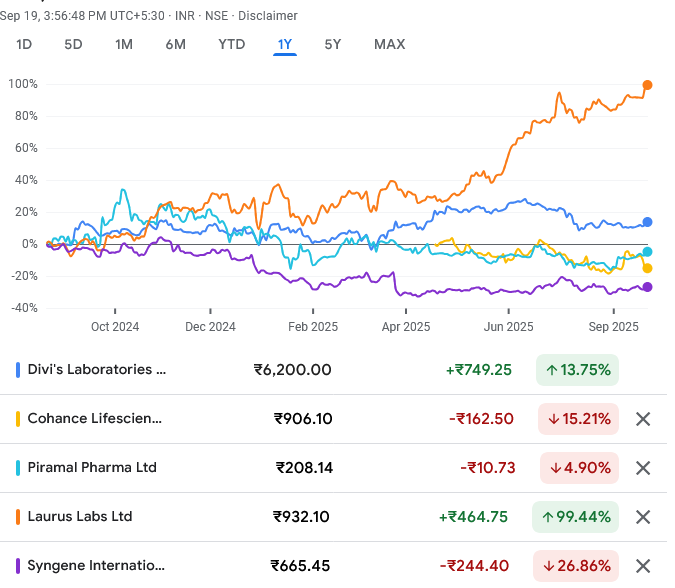Click the blue Divi's endpoint marker
Image resolution: width=675 pixels, height=588 pixels.
point(648,222)
